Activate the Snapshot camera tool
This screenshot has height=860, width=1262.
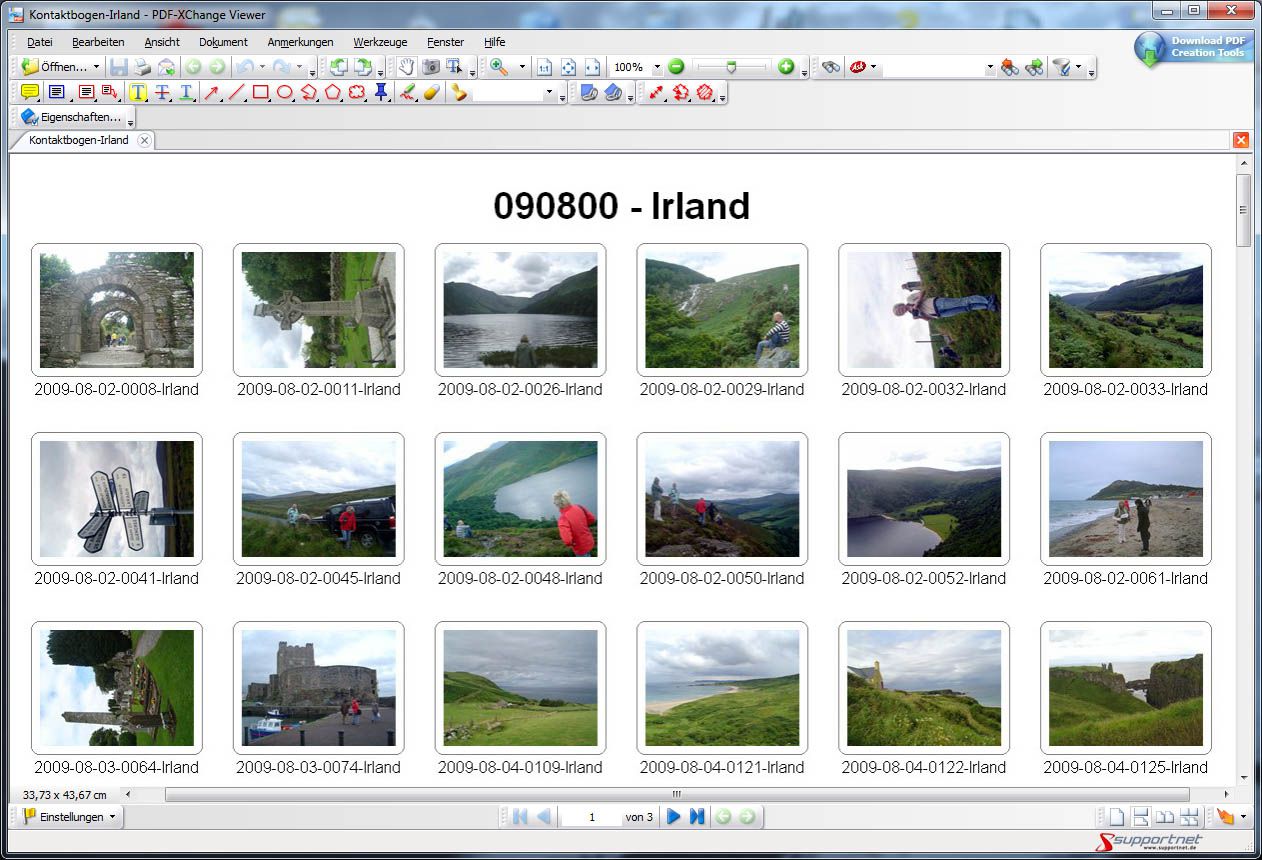point(430,67)
